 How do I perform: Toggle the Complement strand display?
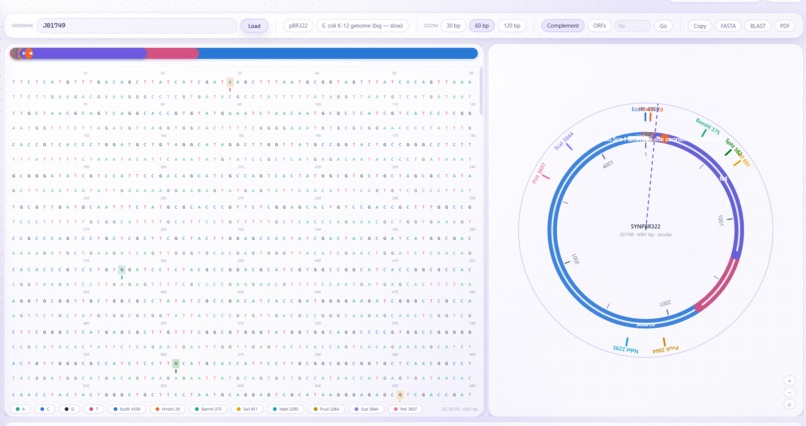click(562, 26)
